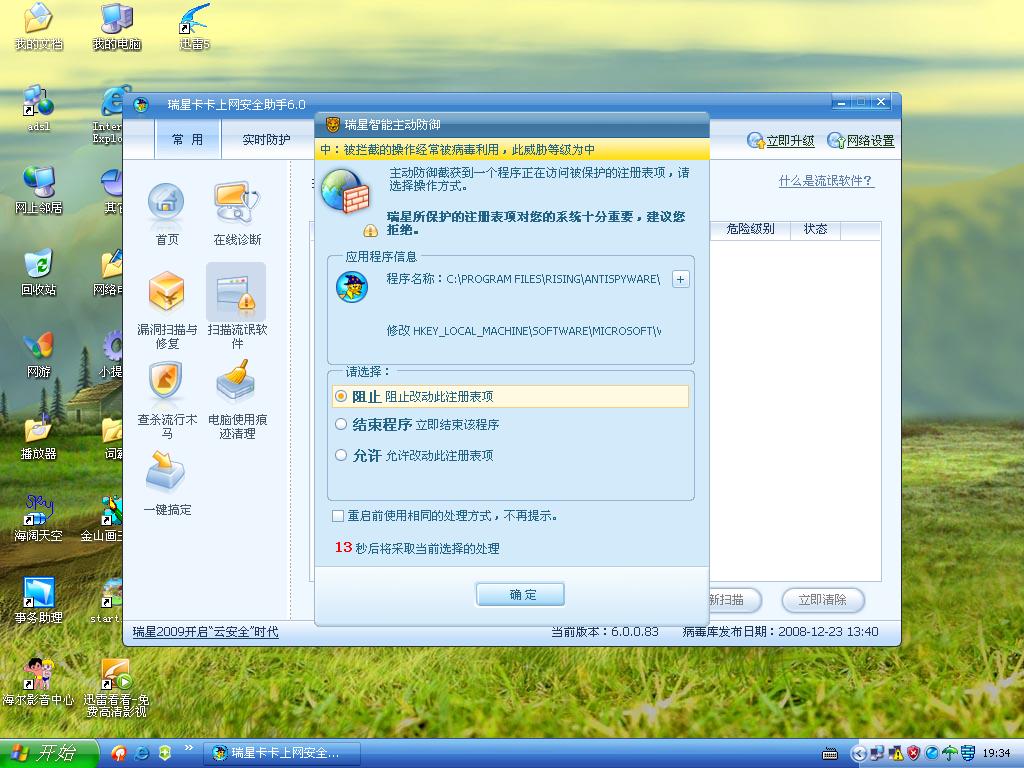The height and width of the screenshot is (768, 1024).
Task: Expand the quick launch overflow chevron
Action: 189,748
